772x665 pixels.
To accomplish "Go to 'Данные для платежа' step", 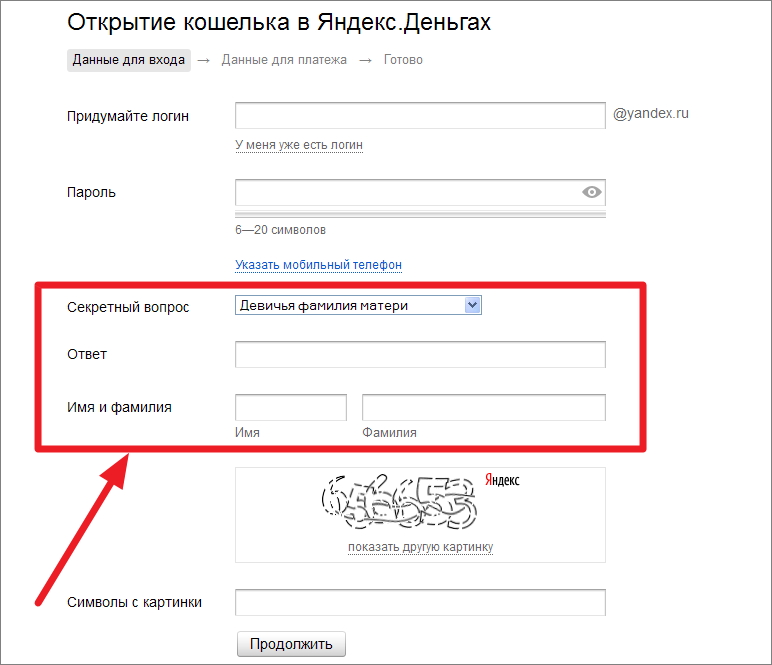I will [x=284, y=60].
